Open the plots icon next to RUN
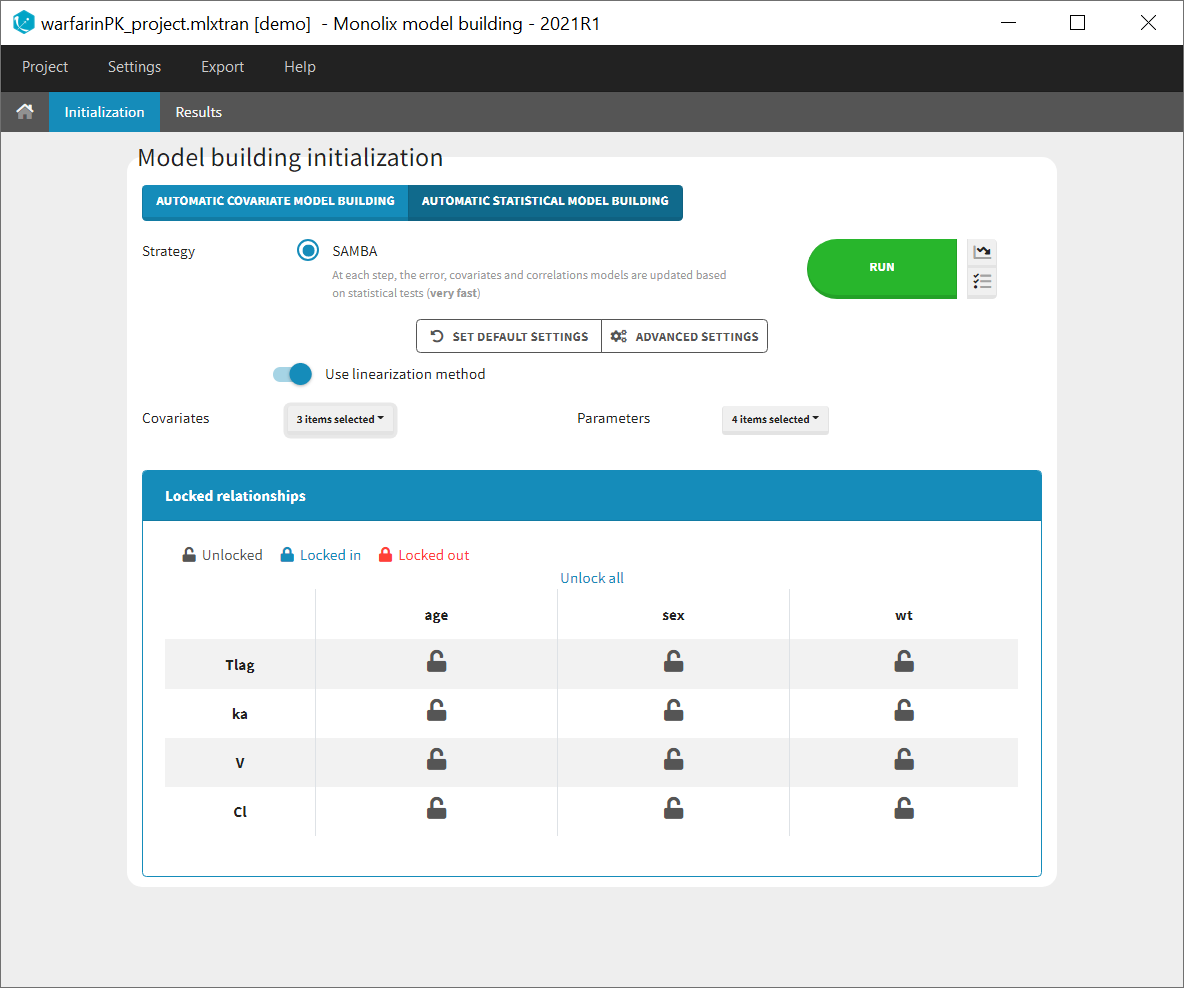The image size is (1184, 988). pyautogui.click(x=981, y=252)
